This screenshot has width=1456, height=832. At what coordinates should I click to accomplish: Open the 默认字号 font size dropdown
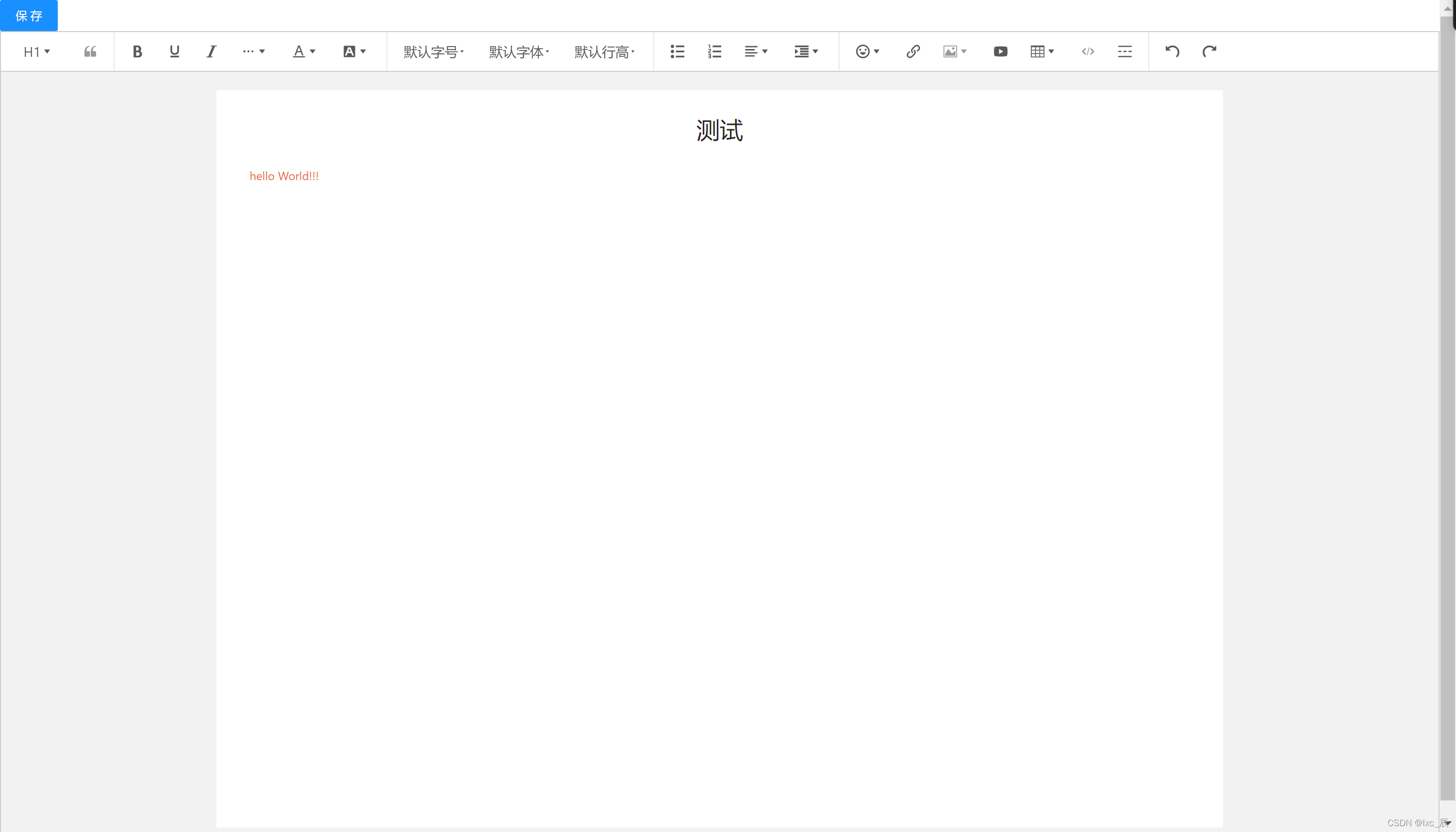[x=433, y=52]
